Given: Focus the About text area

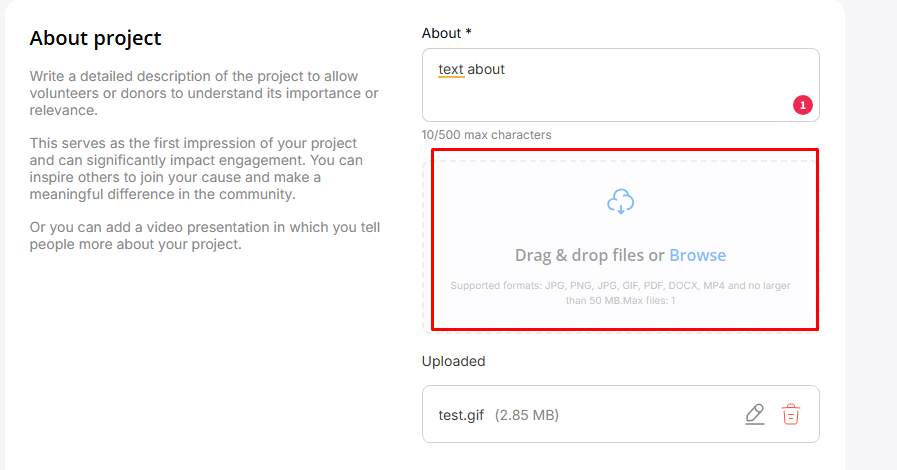Looking at the screenshot, I should click(x=620, y=95).
